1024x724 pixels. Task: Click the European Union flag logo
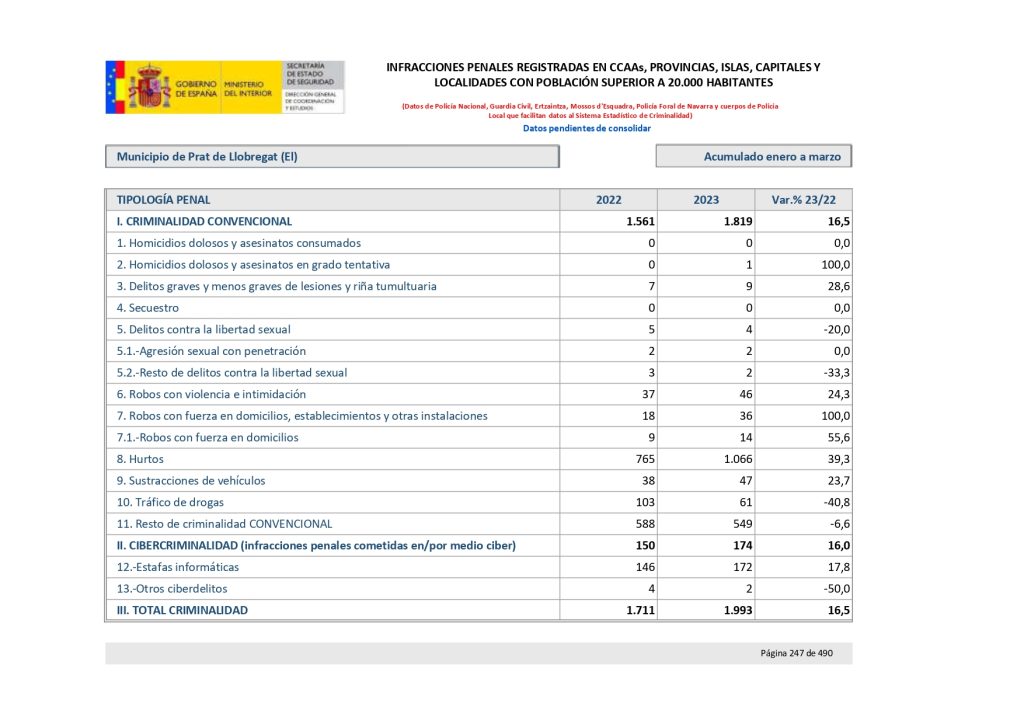[114, 88]
